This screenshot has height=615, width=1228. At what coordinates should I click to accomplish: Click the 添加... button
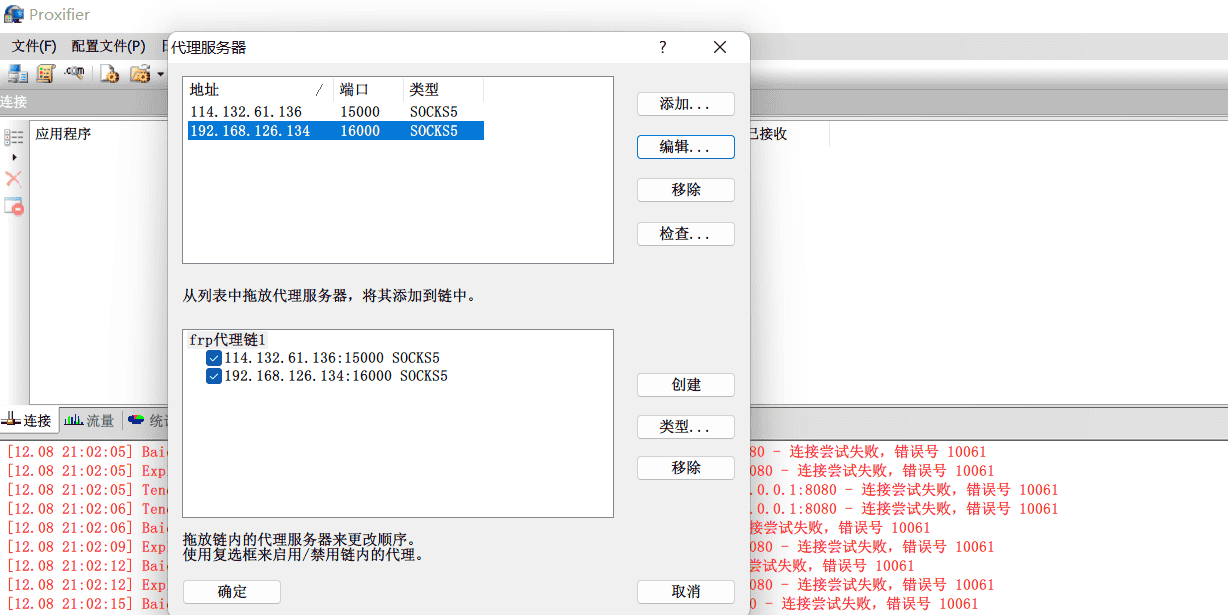685,104
